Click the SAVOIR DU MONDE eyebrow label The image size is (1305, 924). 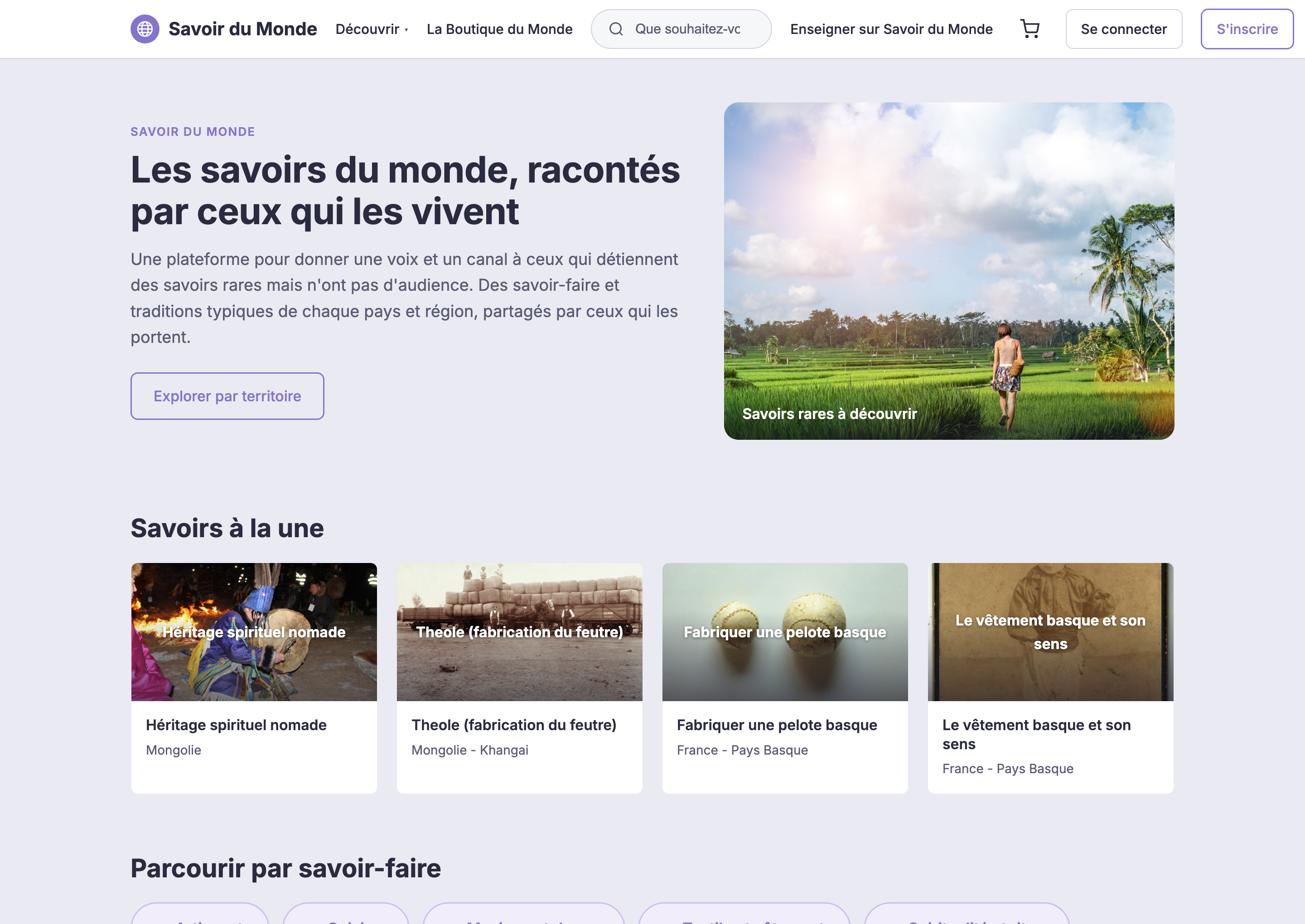click(x=193, y=131)
